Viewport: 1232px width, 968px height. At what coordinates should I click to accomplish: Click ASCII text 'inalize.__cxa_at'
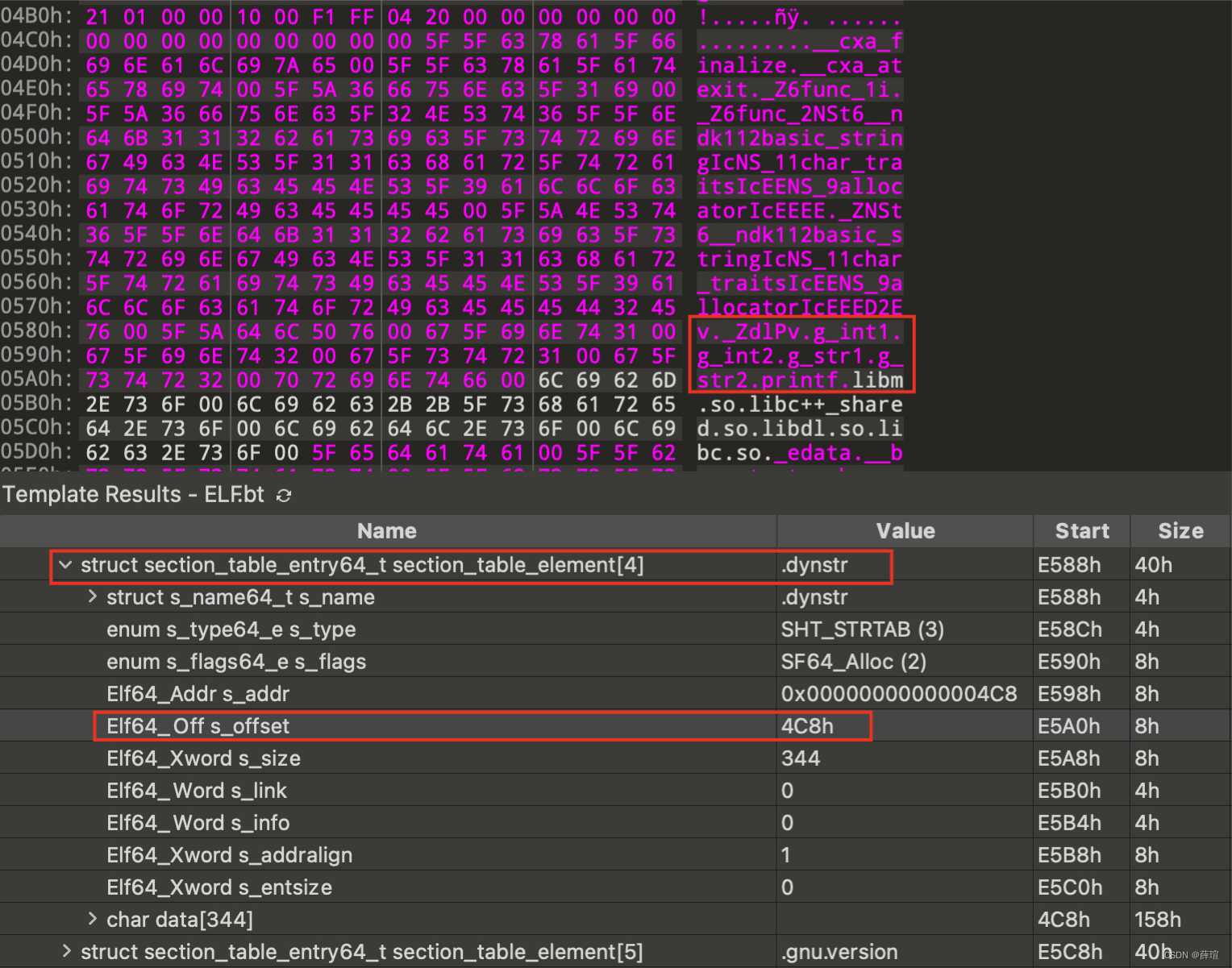(x=800, y=65)
